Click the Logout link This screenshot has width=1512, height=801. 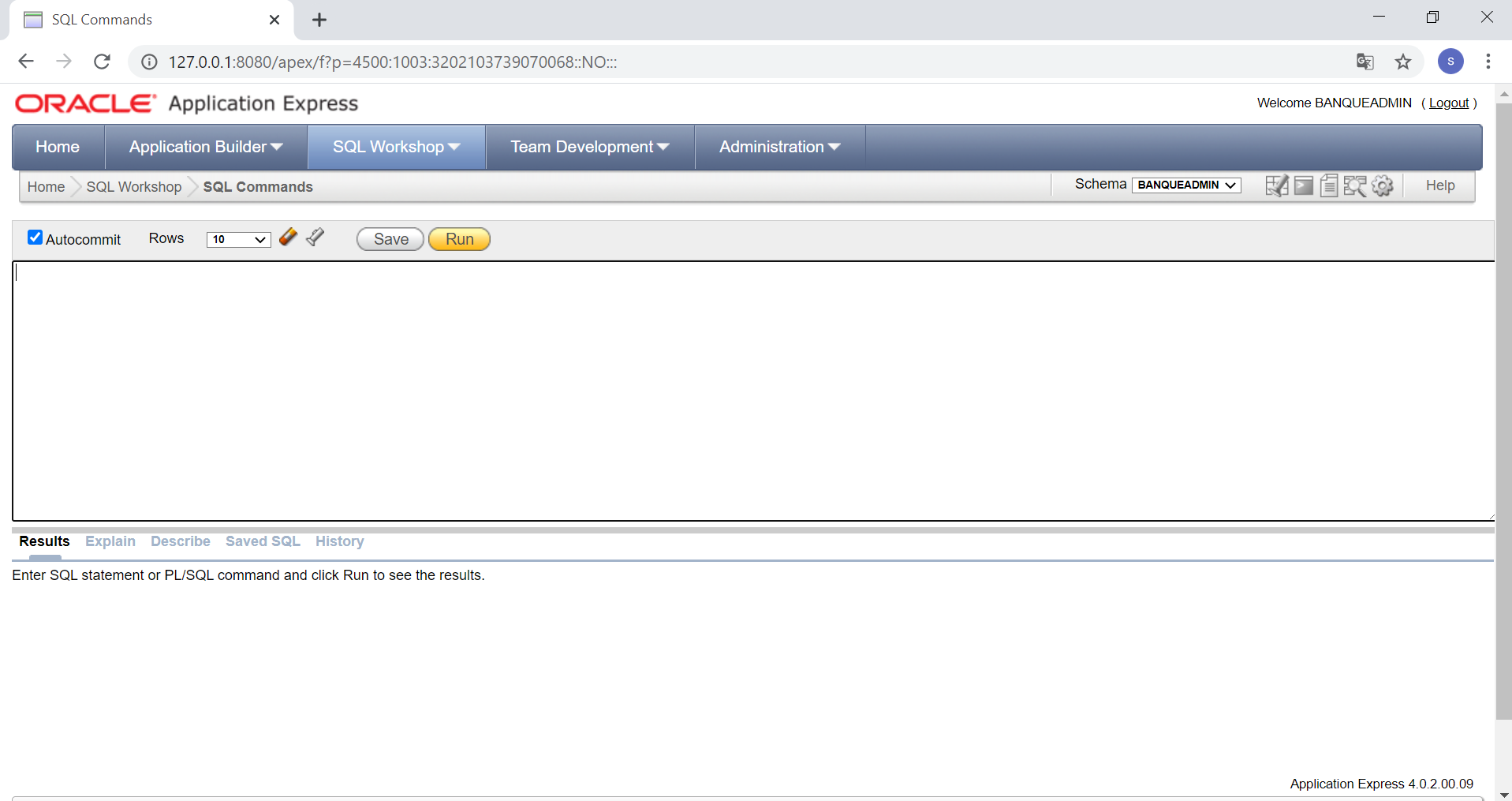click(x=1449, y=103)
